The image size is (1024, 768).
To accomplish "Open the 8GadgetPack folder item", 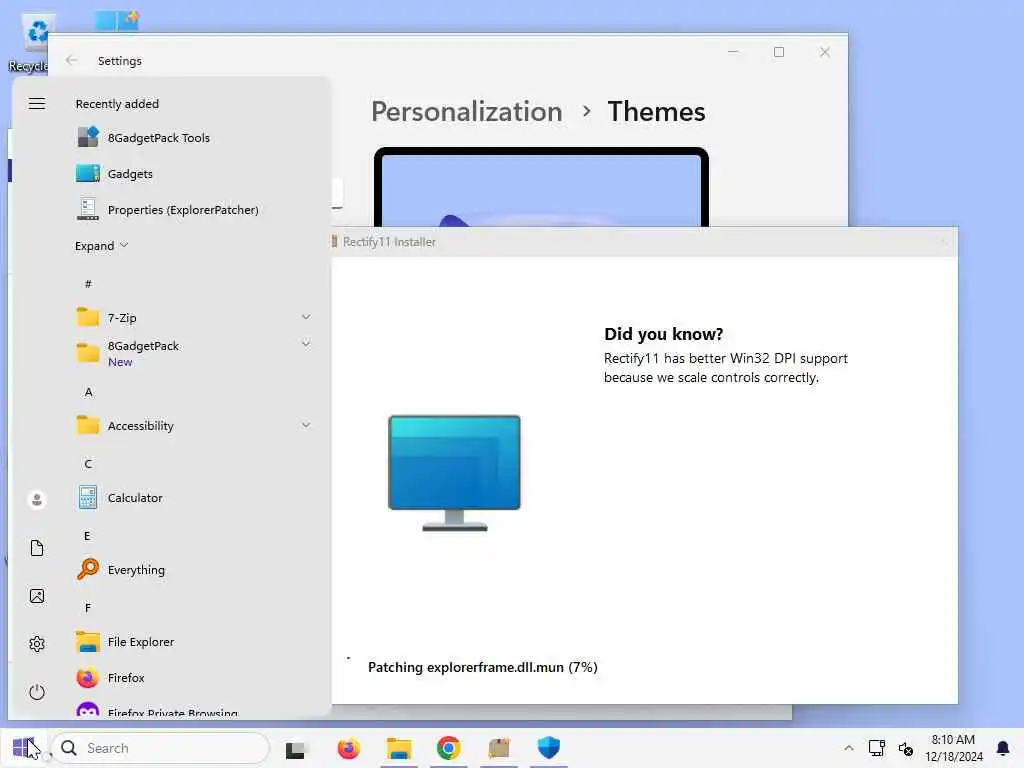I will pyautogui.click(x=195, y=353).
